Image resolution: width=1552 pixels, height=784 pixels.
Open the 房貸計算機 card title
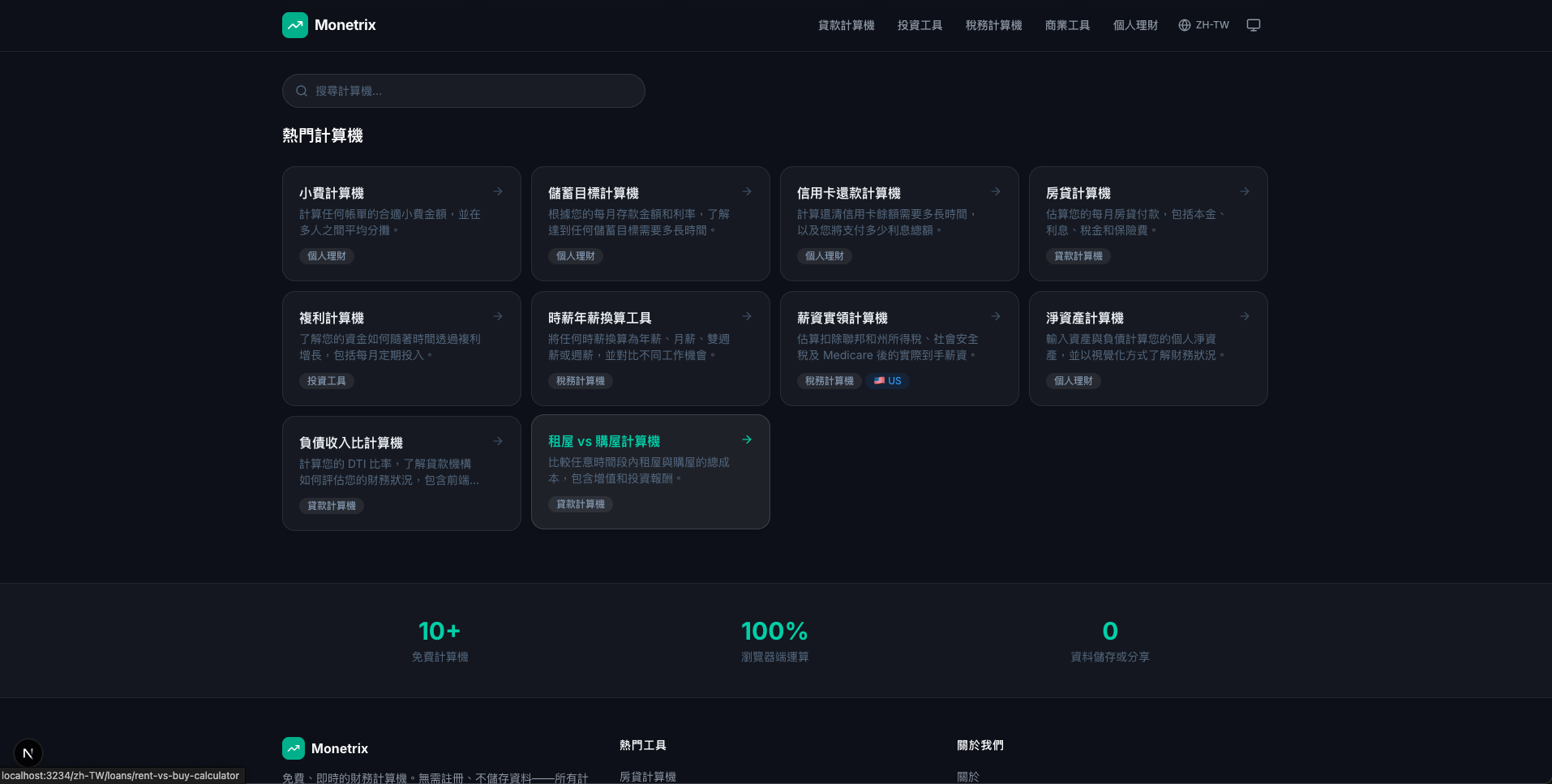(x=1078, y=193)
